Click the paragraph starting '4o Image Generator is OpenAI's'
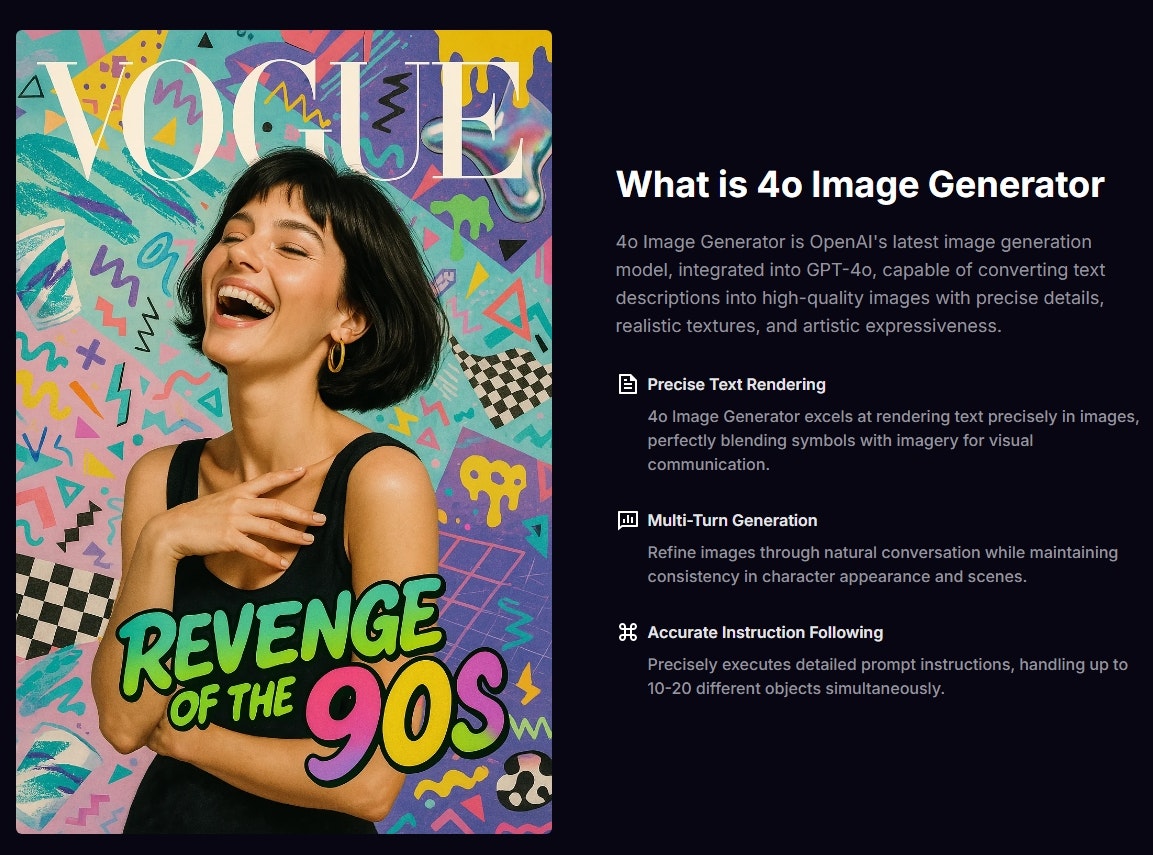This screenshot has height=855, width=1153. click(x=860, y=284)
